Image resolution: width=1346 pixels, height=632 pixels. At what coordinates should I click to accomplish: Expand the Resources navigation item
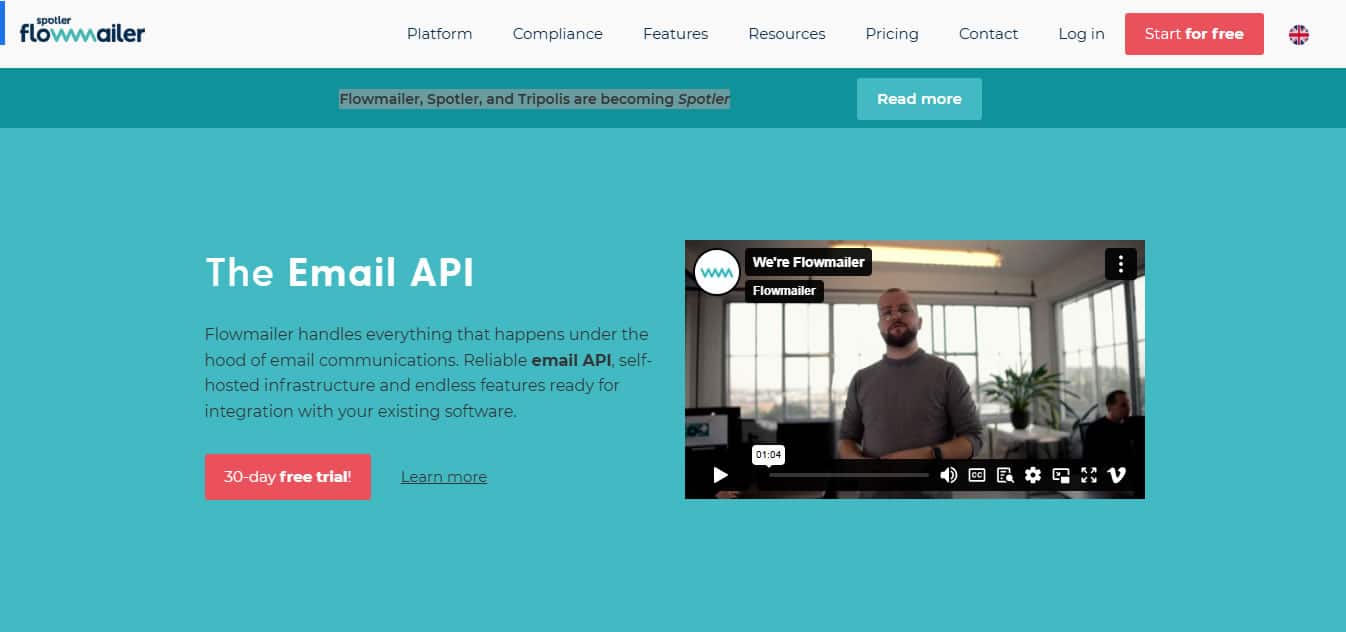pos(786,34)
